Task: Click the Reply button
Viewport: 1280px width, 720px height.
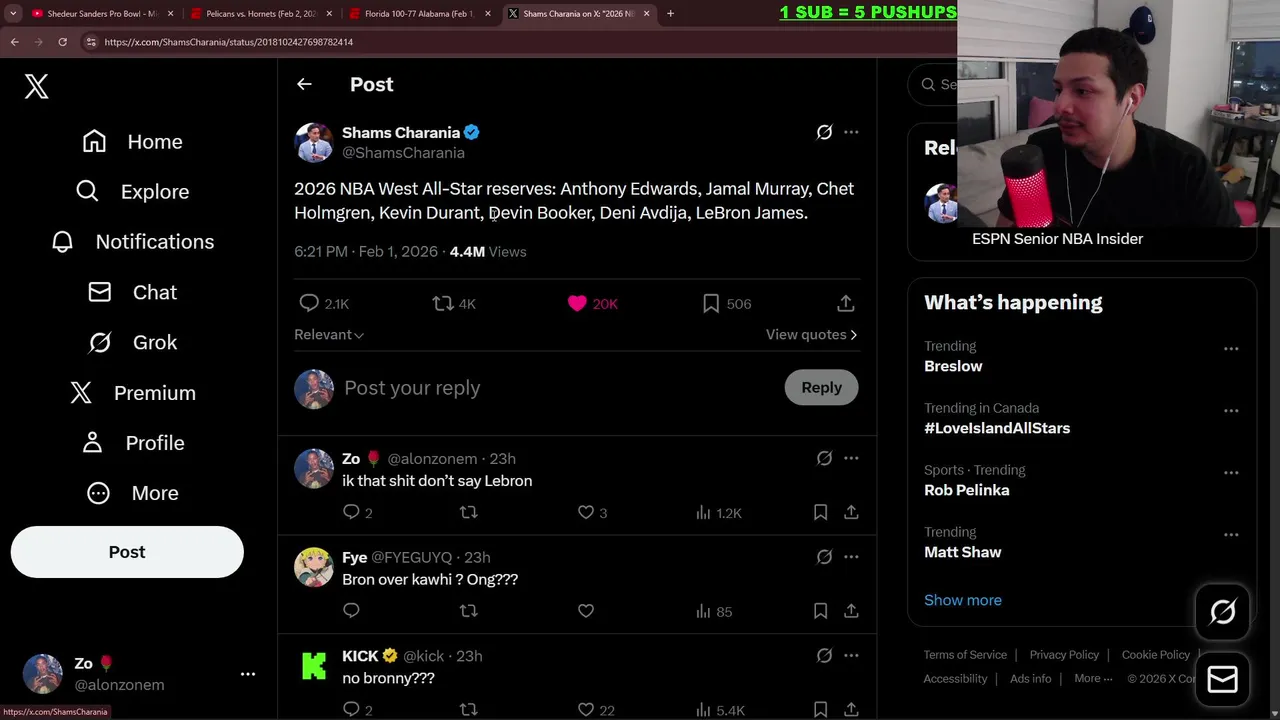Action: tap(822, 388)
